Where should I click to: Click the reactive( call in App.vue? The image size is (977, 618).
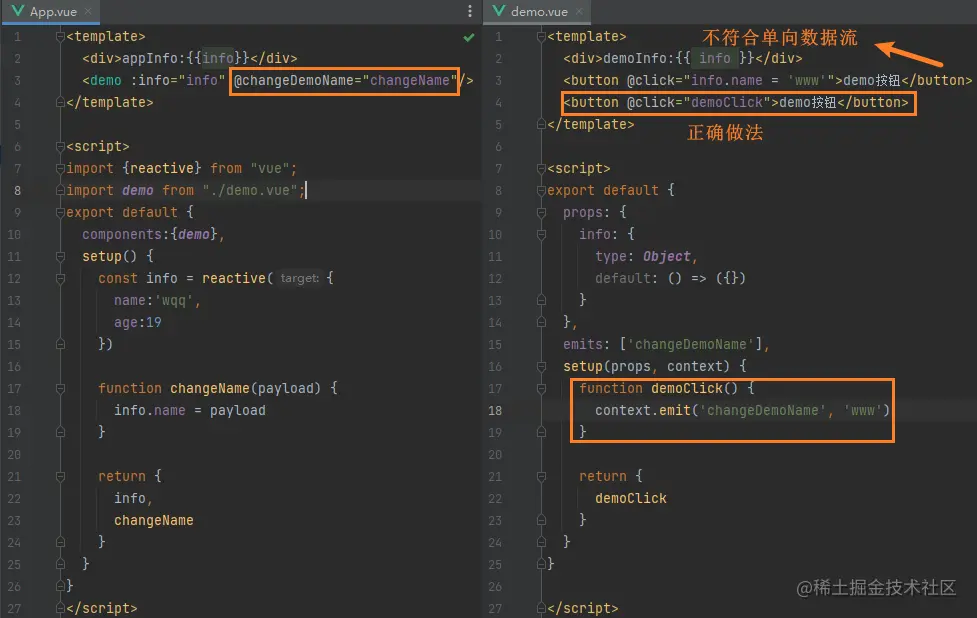click(x=237, y=278)
